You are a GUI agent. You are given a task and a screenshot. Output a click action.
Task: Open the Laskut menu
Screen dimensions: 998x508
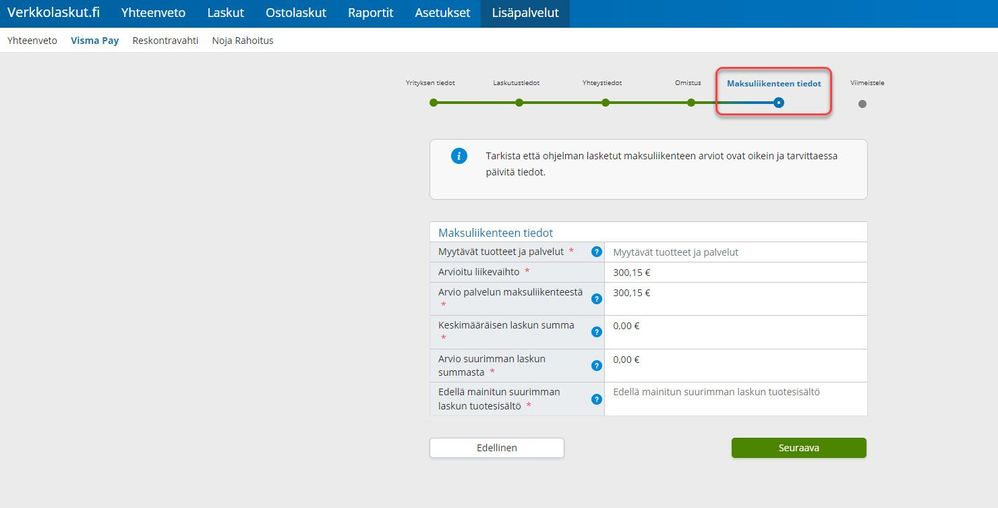coord(226,13)
